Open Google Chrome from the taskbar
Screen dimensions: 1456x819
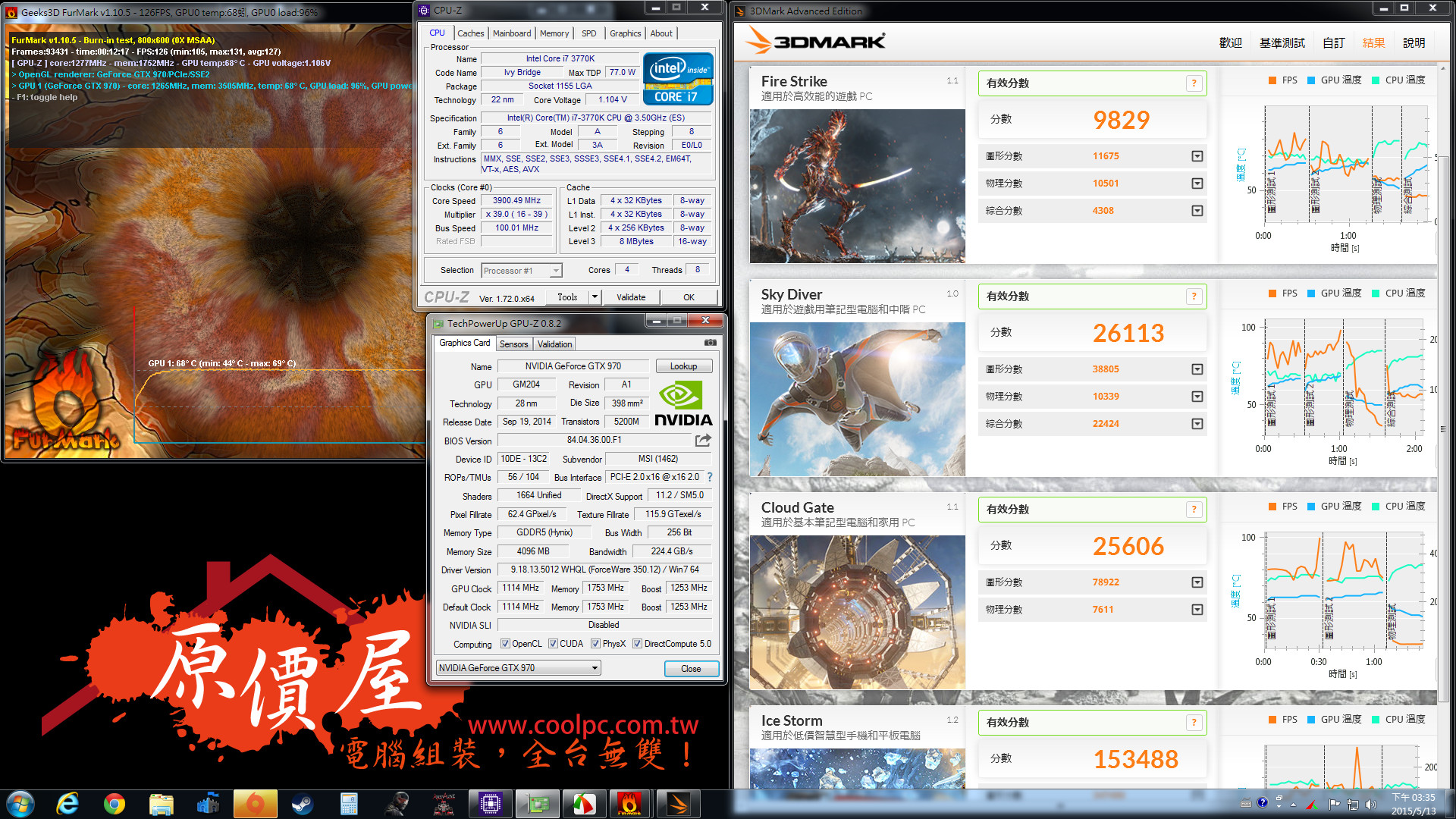click(x=115, y=804)
